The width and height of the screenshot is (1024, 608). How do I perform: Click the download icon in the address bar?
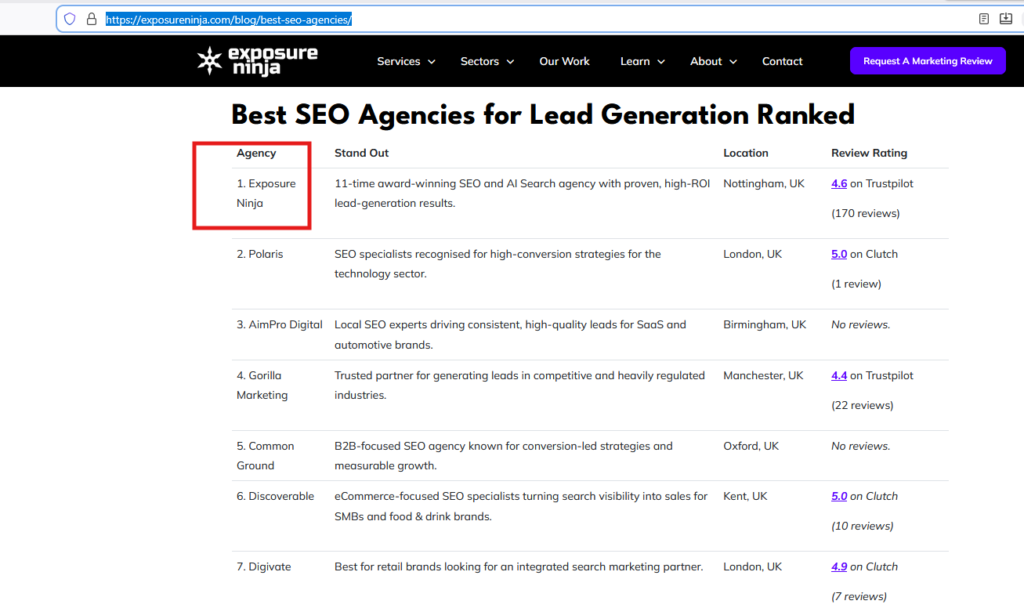pyautogui.click(x=1006, y=19)
